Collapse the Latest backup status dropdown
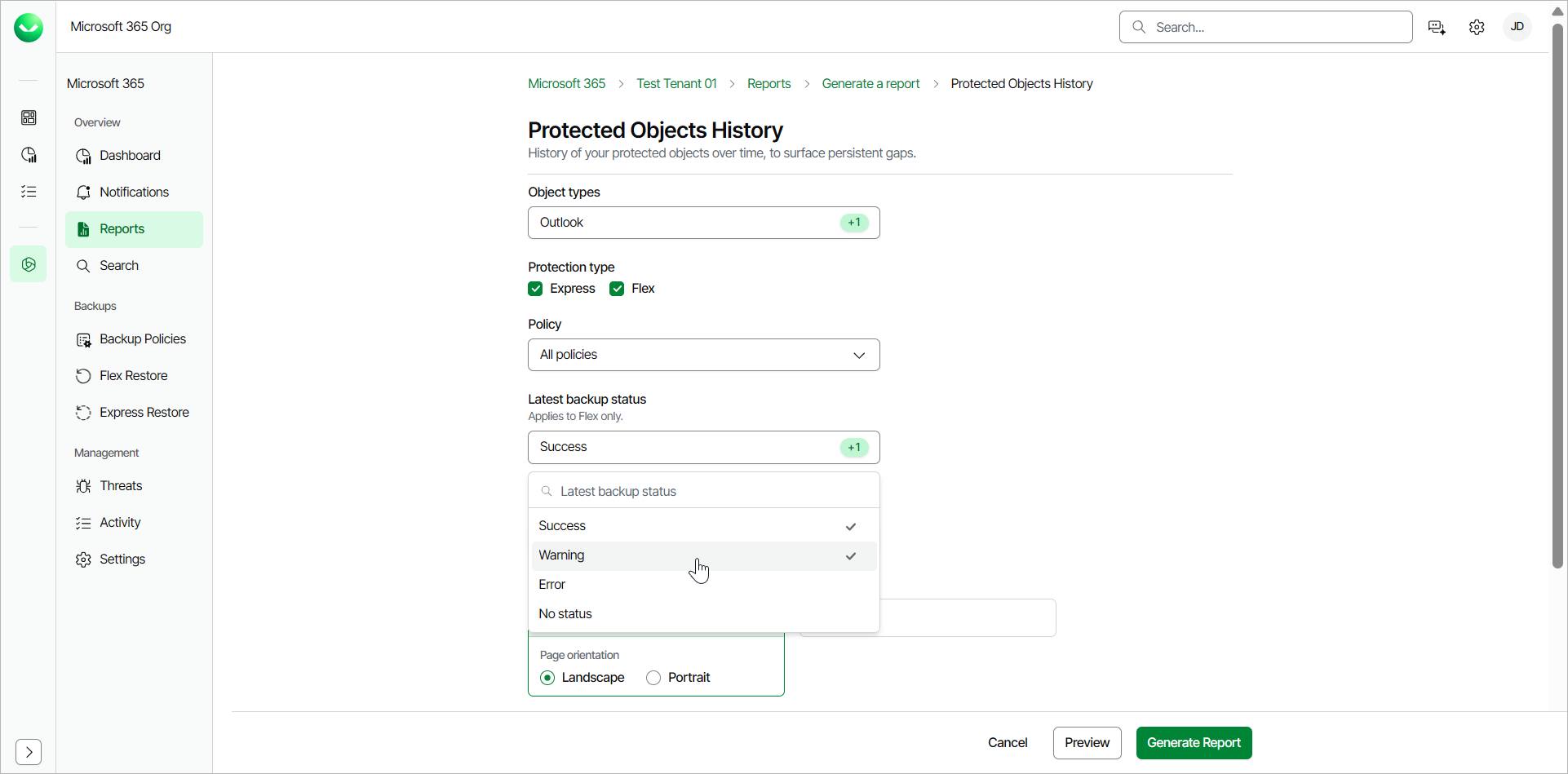The image size is (1568, 774). (x=704, y=447)
